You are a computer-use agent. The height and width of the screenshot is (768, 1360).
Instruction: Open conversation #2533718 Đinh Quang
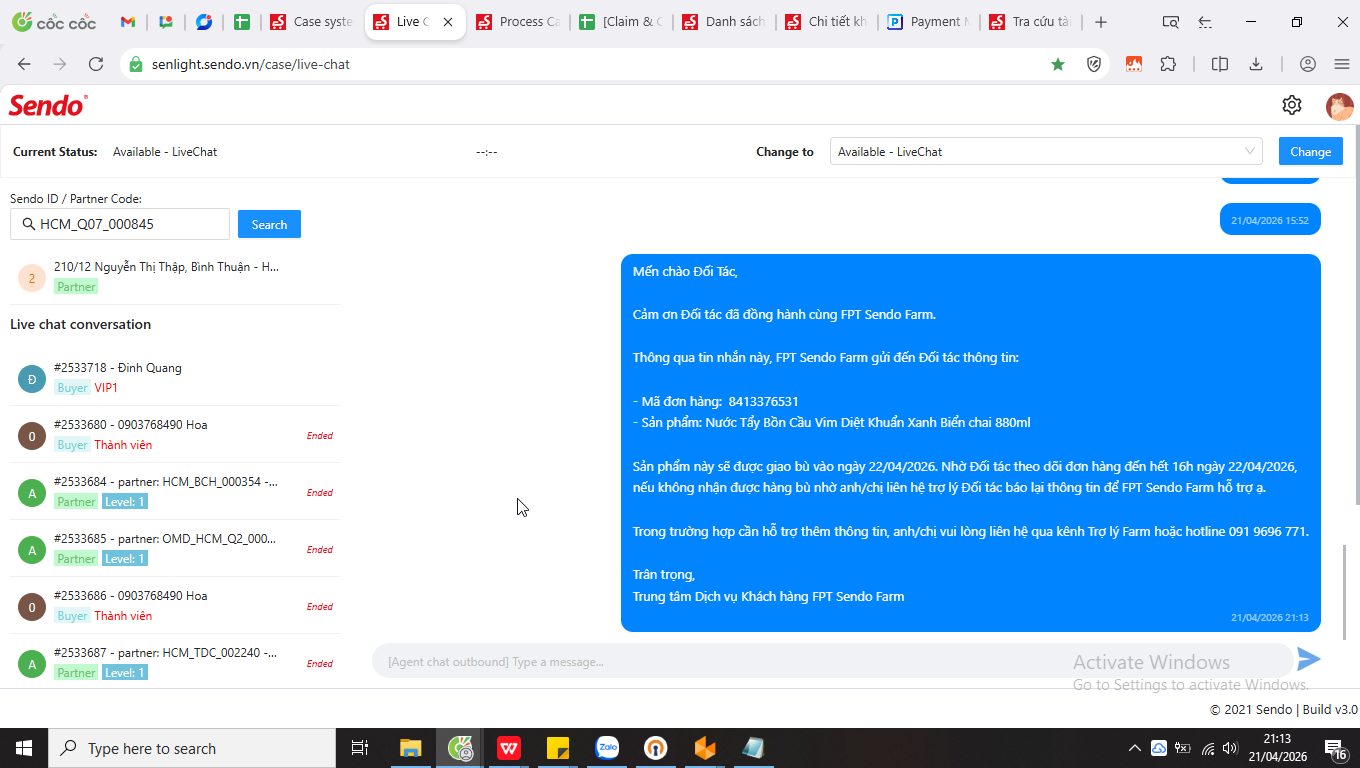175,377
